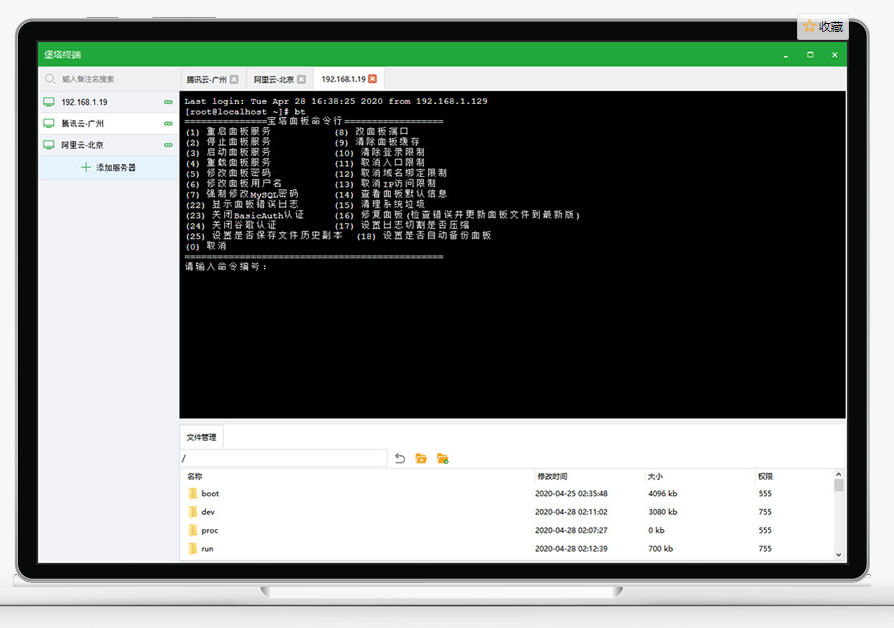Click the 名称 column header

(194, 476)
